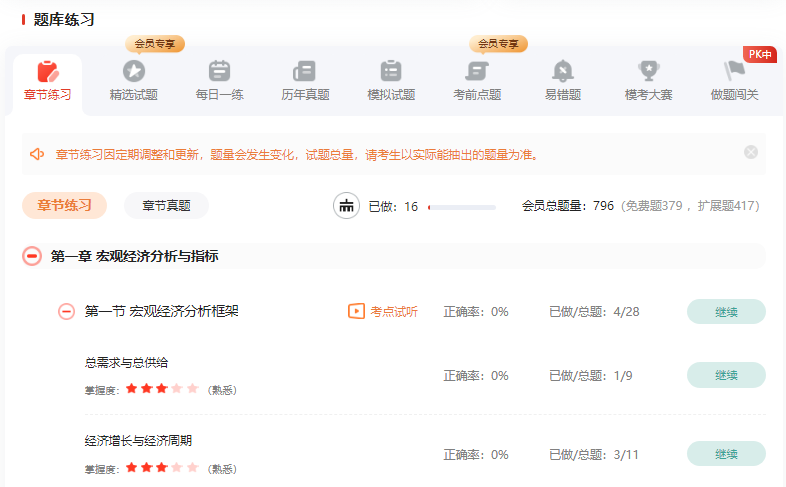Click the 做题闯关 flag icon

(735, 72)
